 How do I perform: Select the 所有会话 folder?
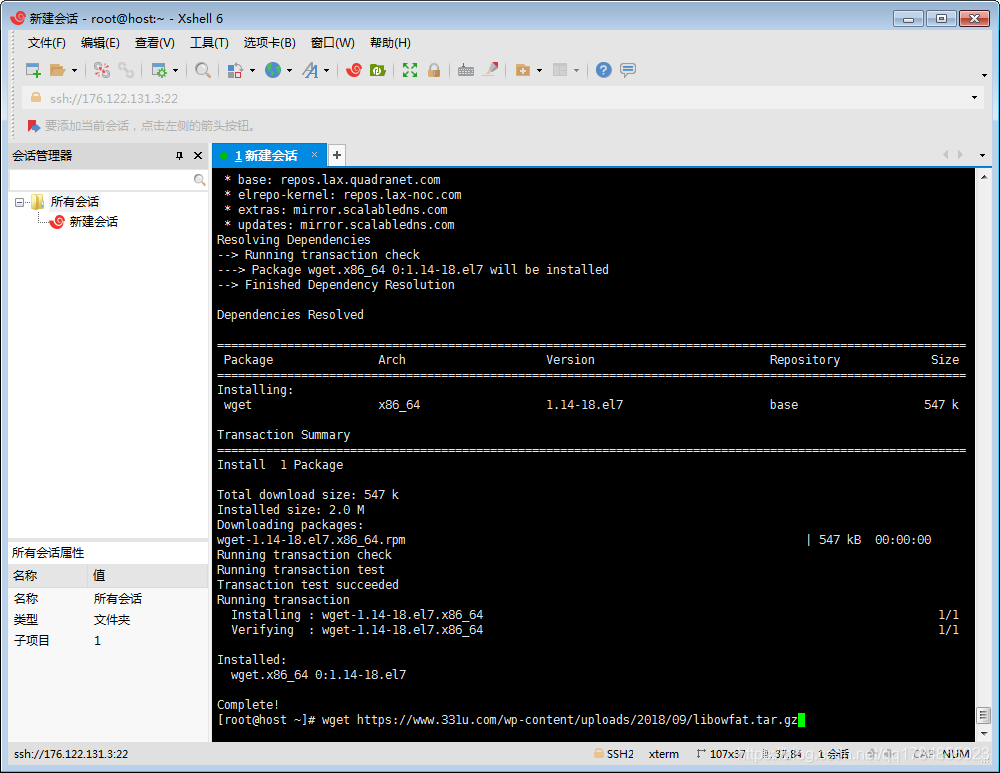tap(75, 202)
